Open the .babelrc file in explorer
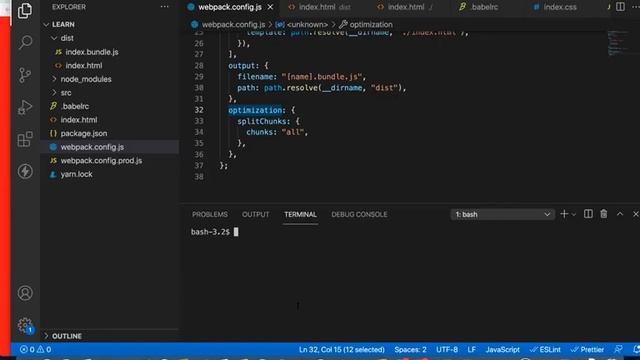This screenshot has height=360, width=640. pos(75,106)
